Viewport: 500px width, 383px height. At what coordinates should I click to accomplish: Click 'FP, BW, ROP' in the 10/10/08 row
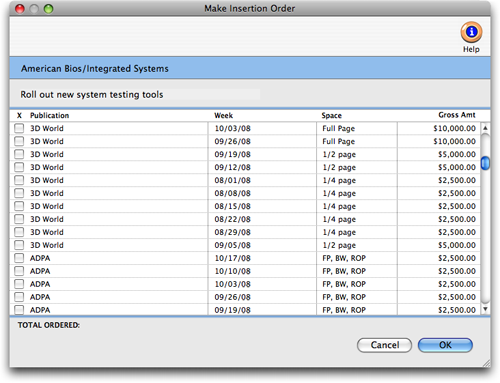click(x=344, y=271)
